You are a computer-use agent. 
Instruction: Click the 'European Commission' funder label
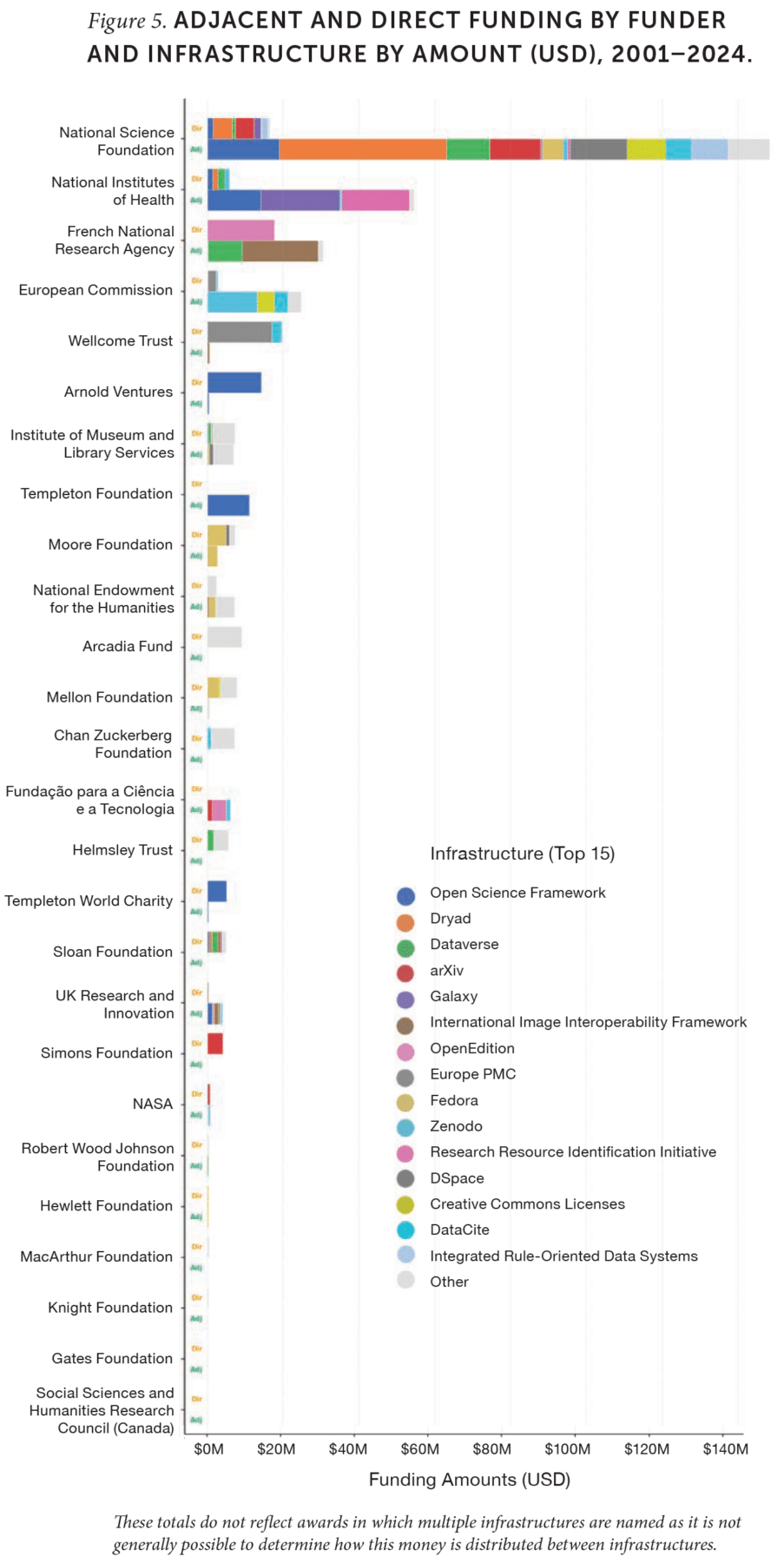[x=96, y=290]
